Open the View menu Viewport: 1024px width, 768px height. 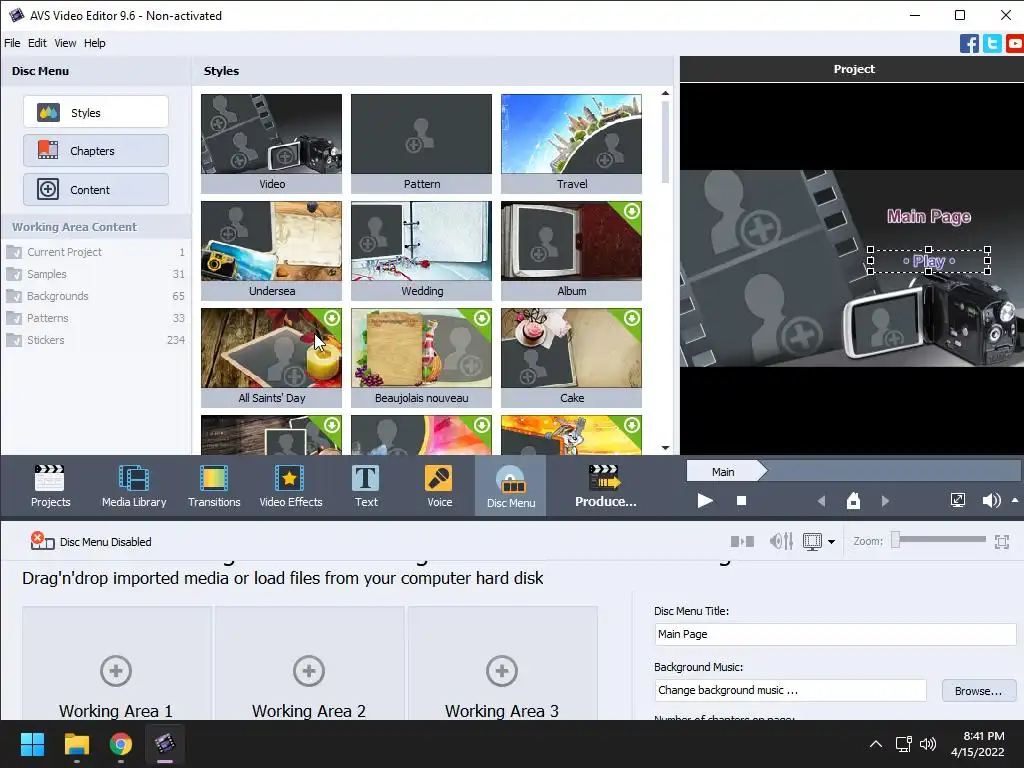tap(65, 43)
